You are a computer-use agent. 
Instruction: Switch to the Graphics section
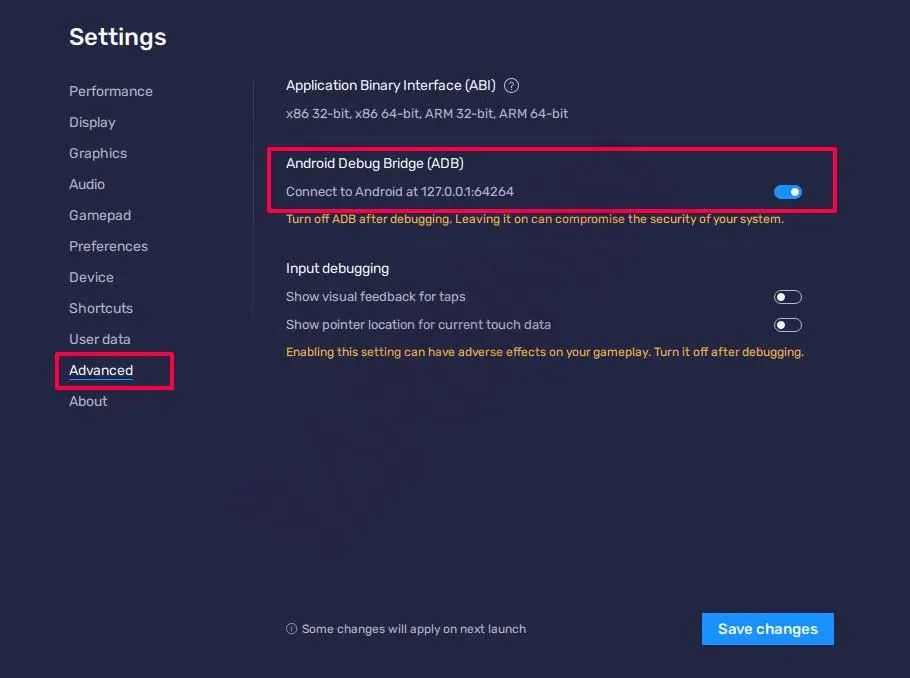click(x=98, y=153)
